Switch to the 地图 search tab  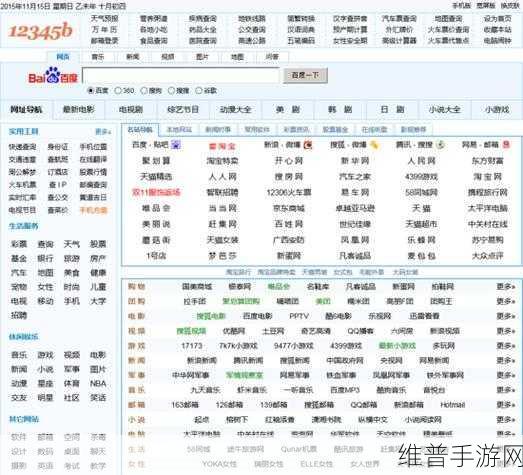point(237,57)
